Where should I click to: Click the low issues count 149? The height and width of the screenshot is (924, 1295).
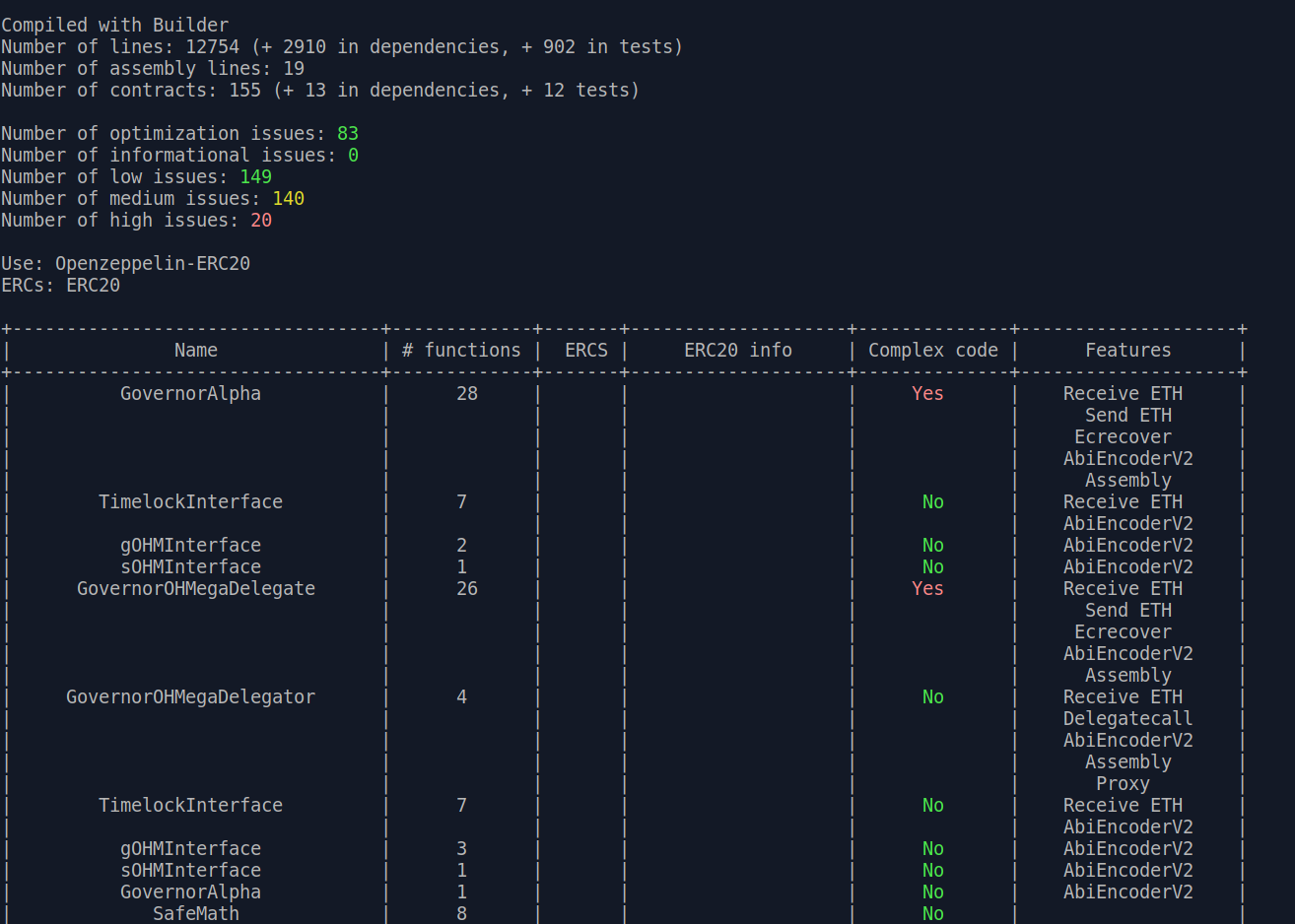point(255,177)
